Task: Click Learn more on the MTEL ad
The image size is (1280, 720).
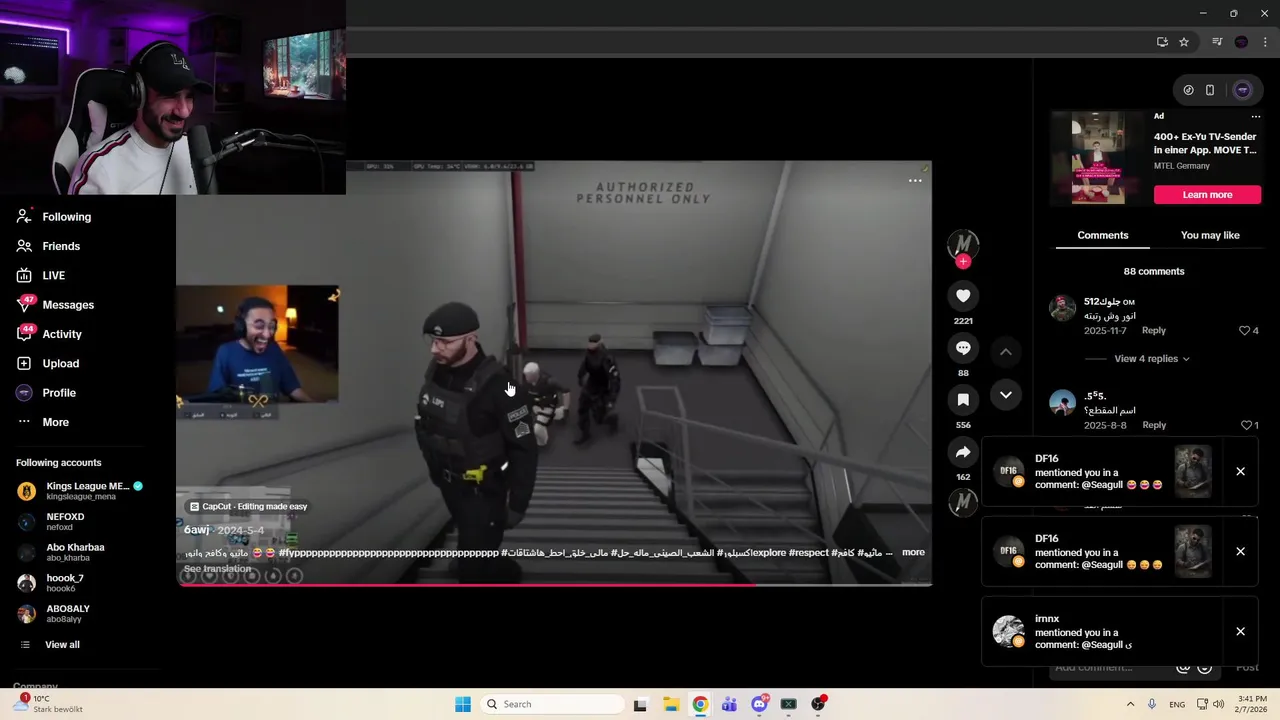Action: point(1207,195)
